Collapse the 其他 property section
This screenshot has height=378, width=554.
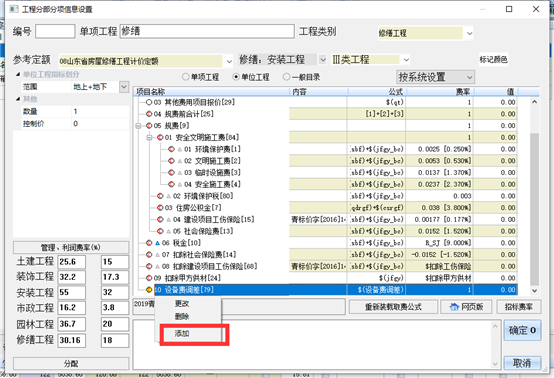[18, 99]
